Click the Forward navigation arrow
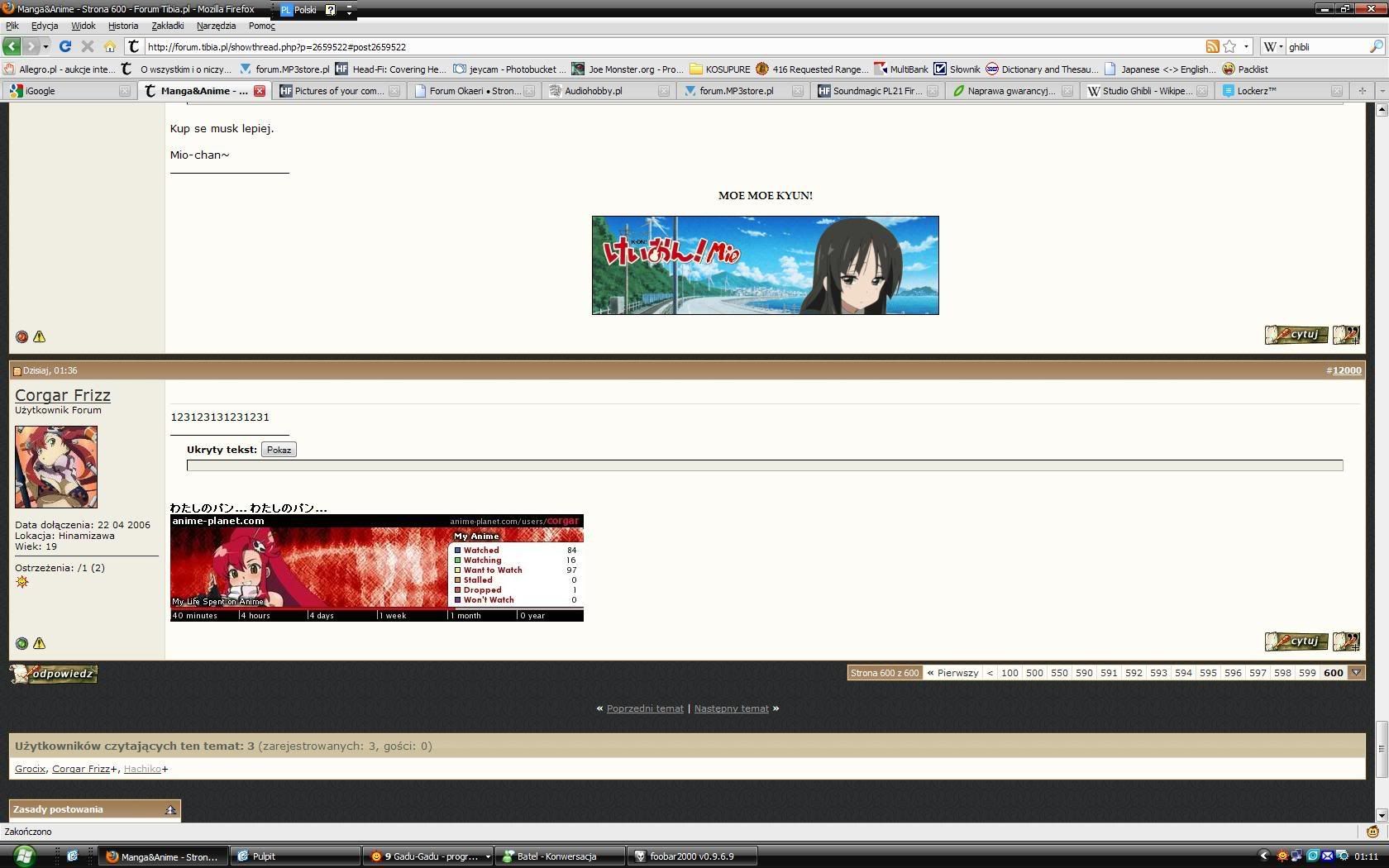Viewport: 1389px width, 868px height. (x=31, y=46)
